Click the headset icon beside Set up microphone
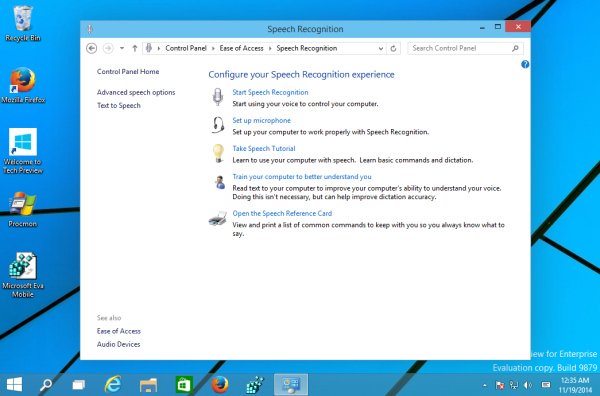Screen dimensions: 600x396 click(218, 125)
